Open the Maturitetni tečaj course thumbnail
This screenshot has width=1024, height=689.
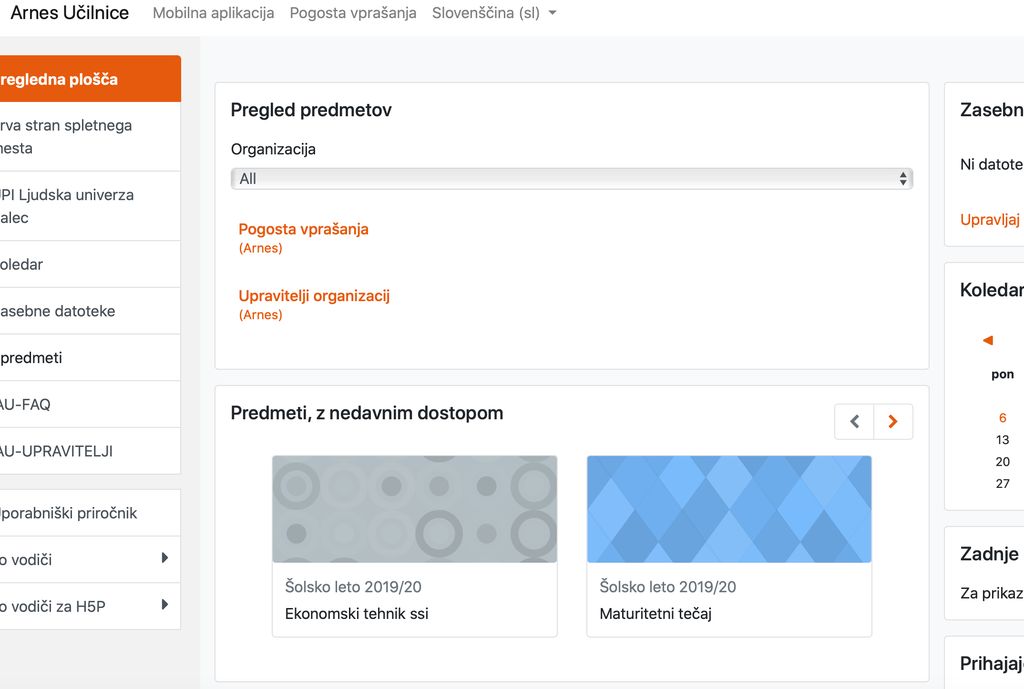tap(728, 509)
